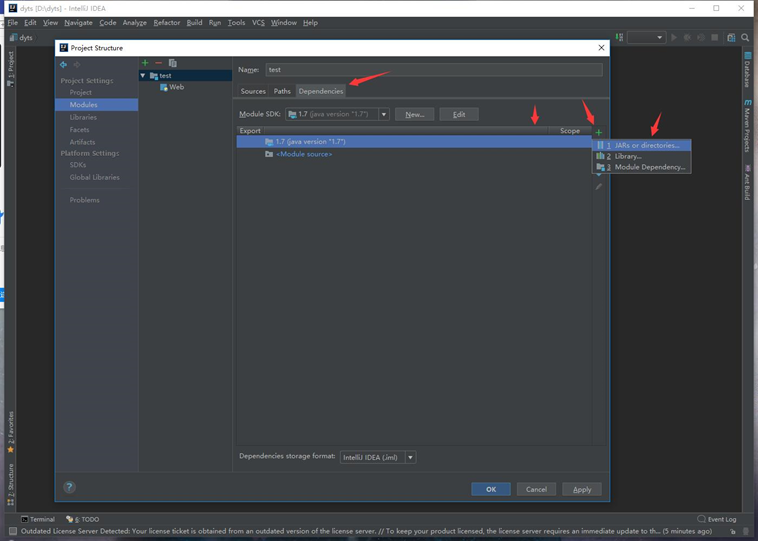Viewport: 758px width, 541px height.
Task: Switch to the Paths tab
Action: pyautogui.click(x=282, y=91)
